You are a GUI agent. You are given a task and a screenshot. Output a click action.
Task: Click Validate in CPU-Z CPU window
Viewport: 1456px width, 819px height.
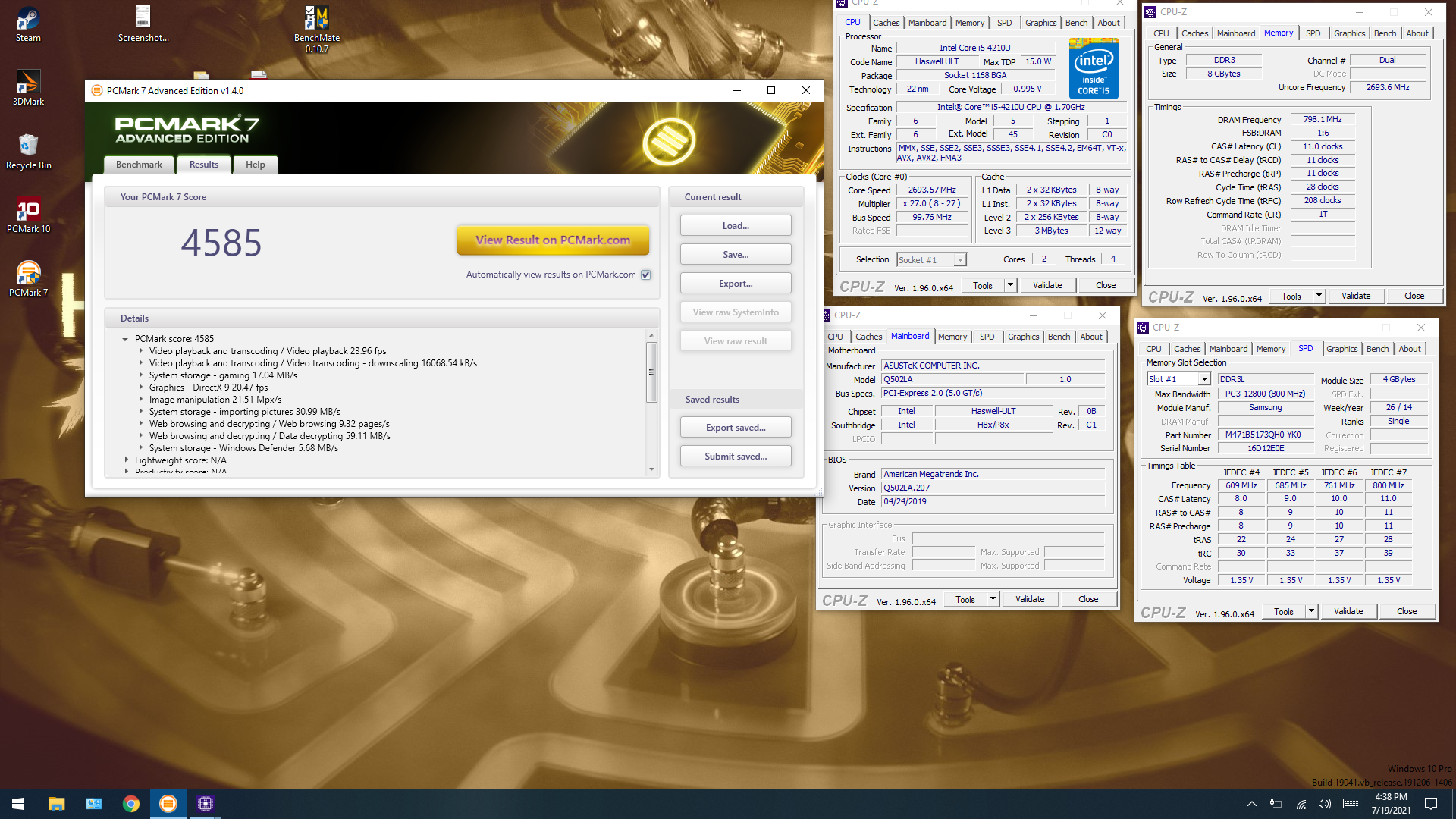click(x=1047, y=285)
